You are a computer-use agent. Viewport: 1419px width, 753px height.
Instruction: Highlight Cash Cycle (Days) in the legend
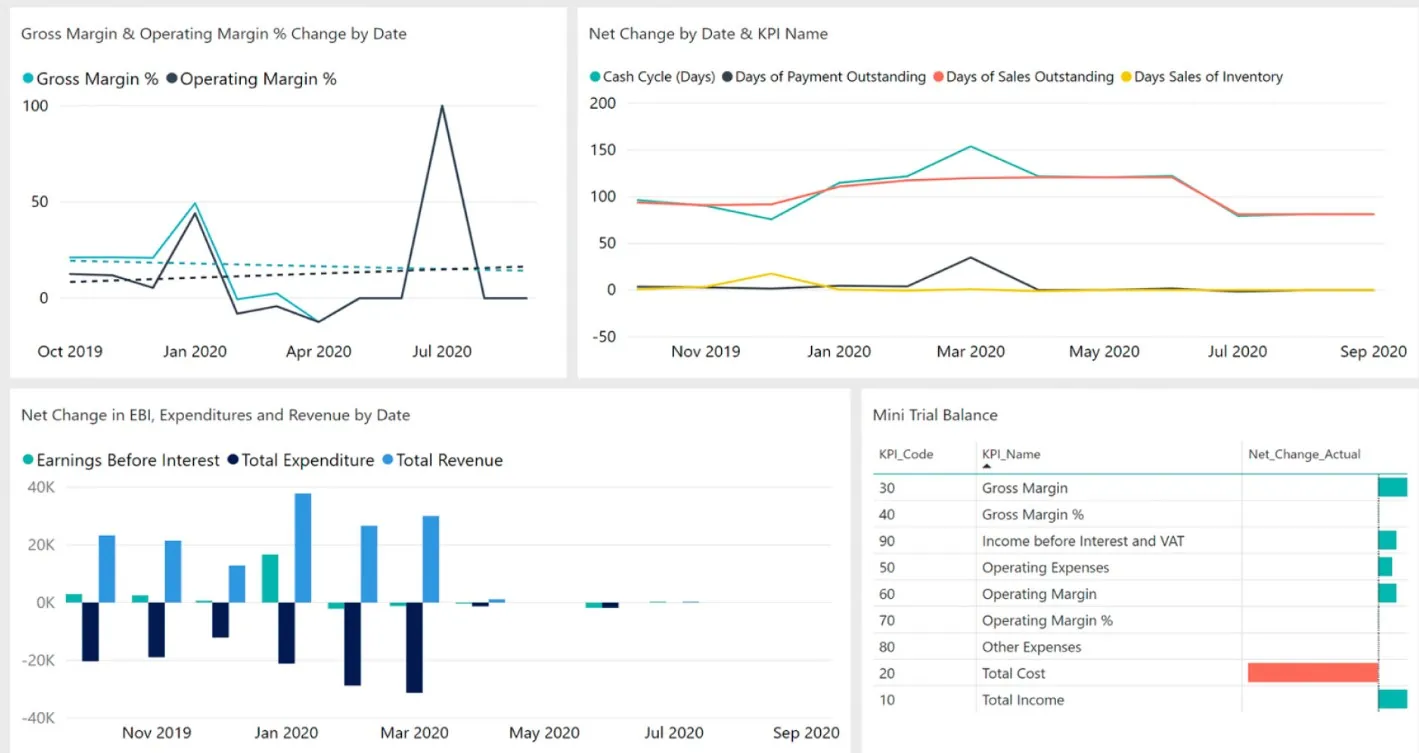(x=652, y=77)
